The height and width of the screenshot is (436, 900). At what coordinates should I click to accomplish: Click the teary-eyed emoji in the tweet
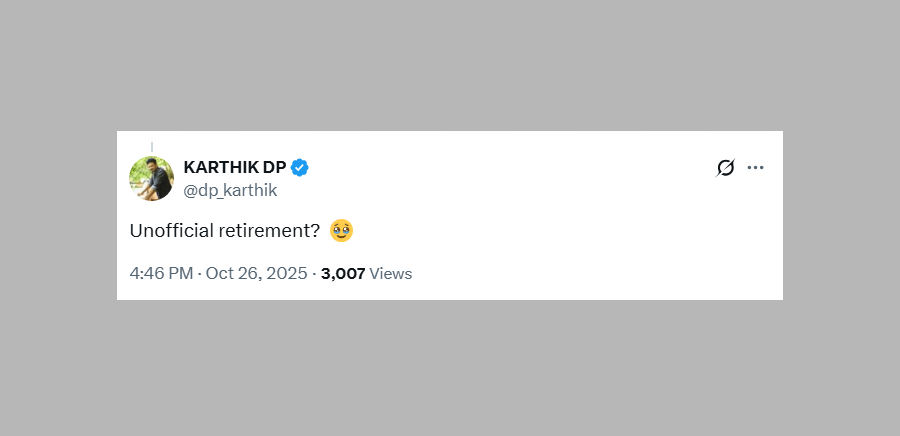[x=342, y=231]
